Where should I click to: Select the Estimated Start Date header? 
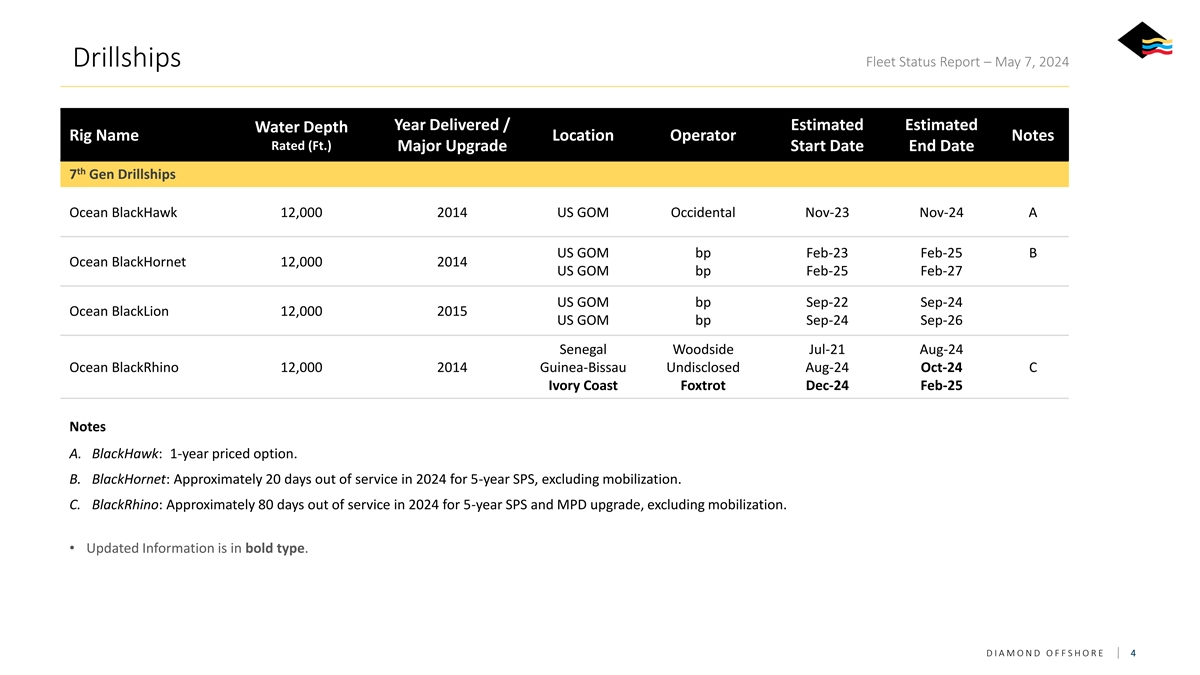826,135
